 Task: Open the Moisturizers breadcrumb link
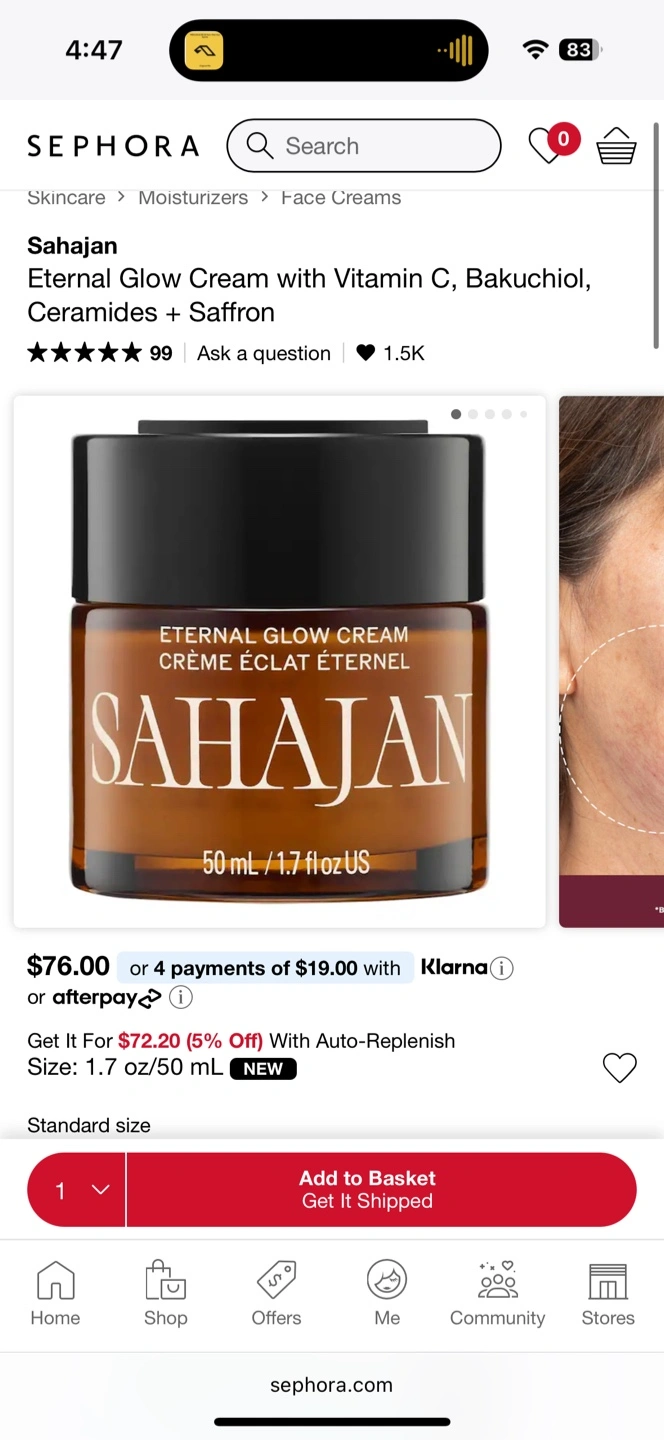click(x=193, y=197)
